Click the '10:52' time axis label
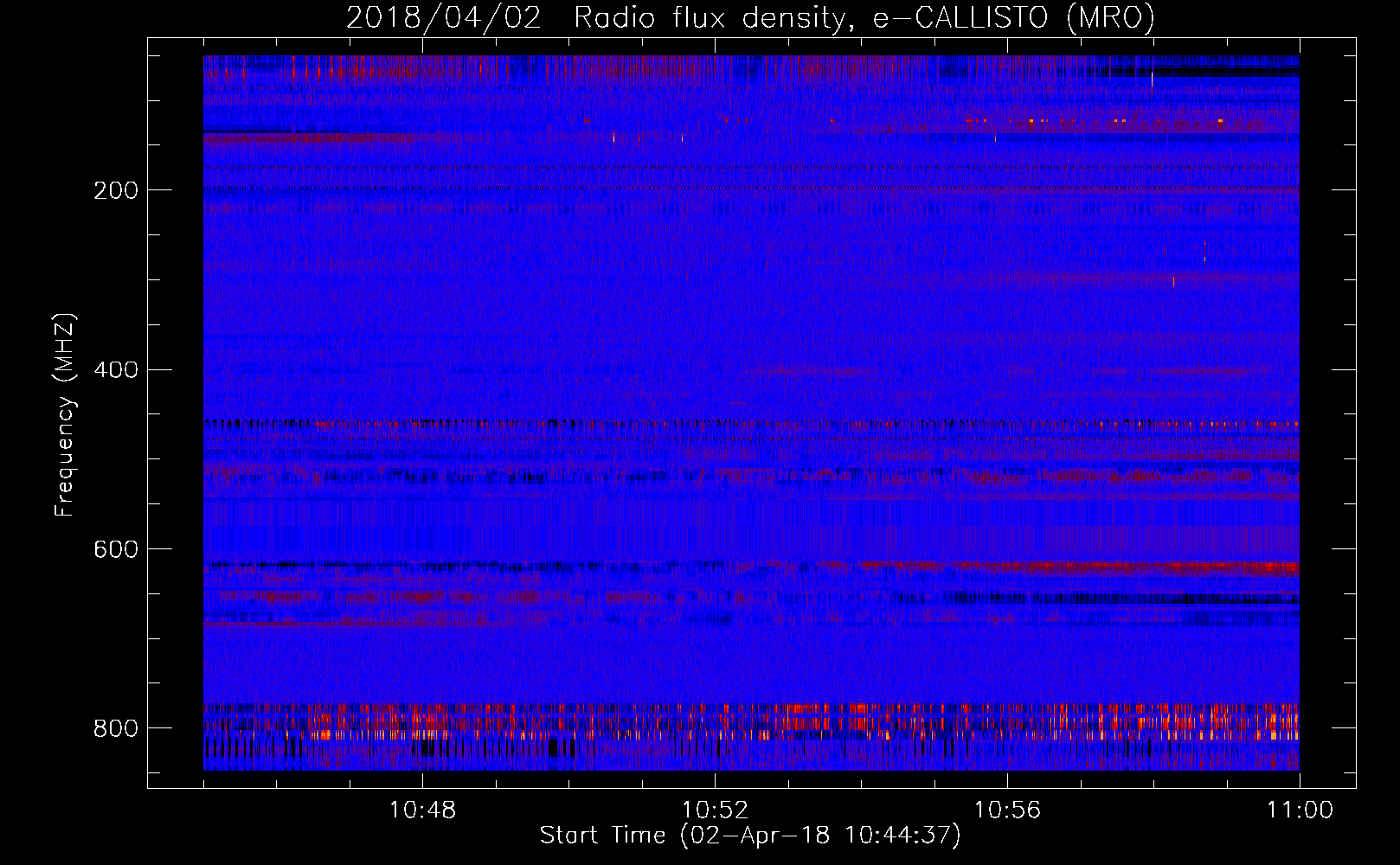 (x=715, y=811)
